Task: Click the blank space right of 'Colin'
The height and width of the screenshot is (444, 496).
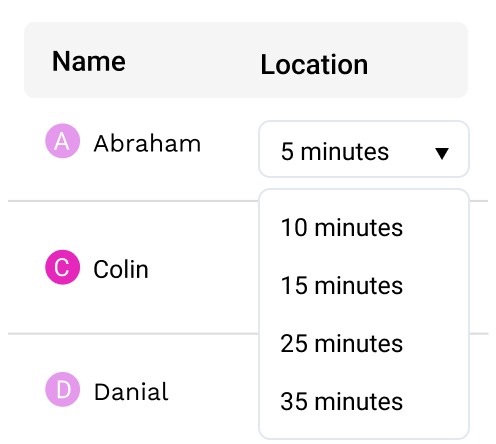Action: coord(203,269)
